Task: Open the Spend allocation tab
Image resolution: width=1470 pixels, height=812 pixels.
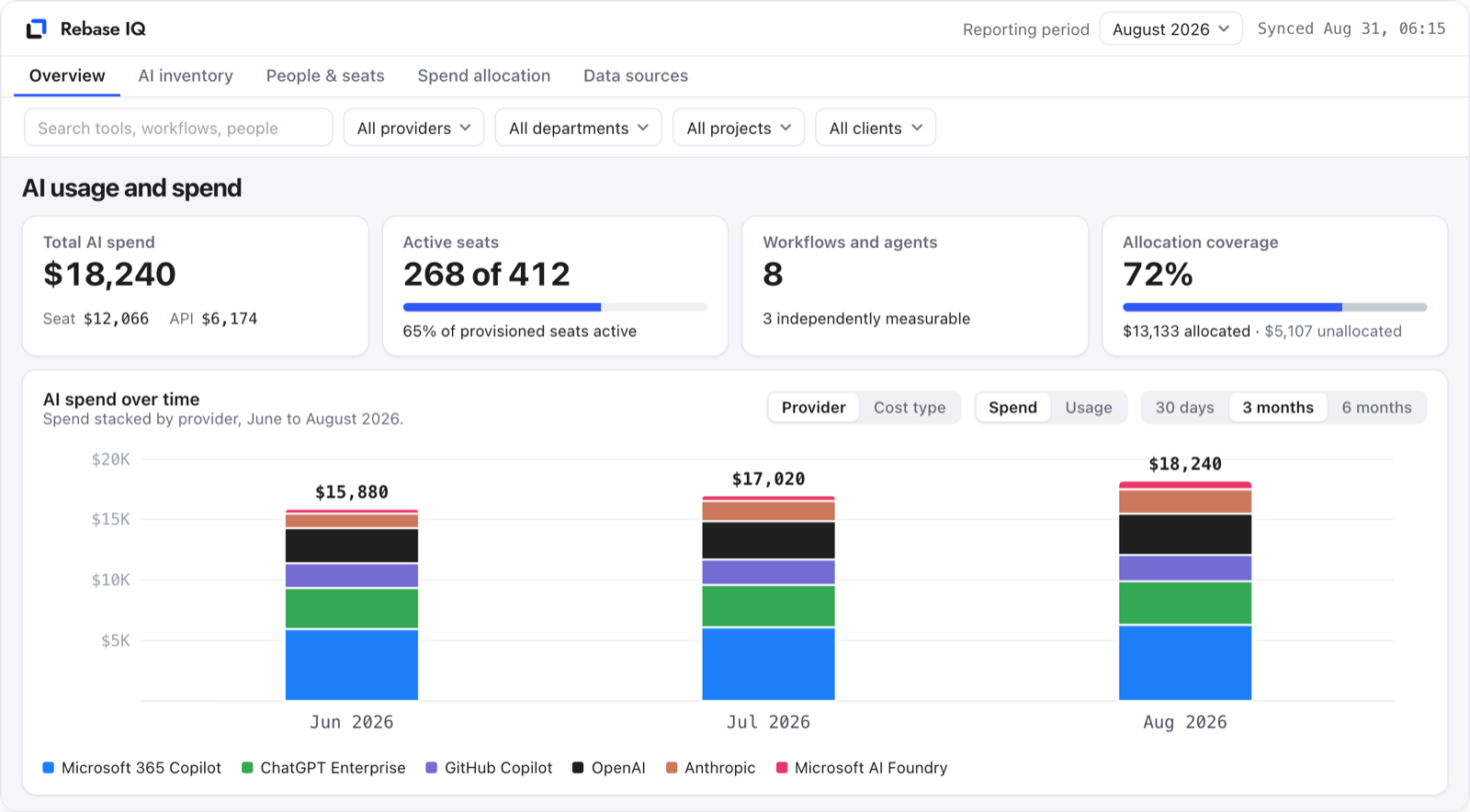Action: pyautogui.click(x=484, y=76)
